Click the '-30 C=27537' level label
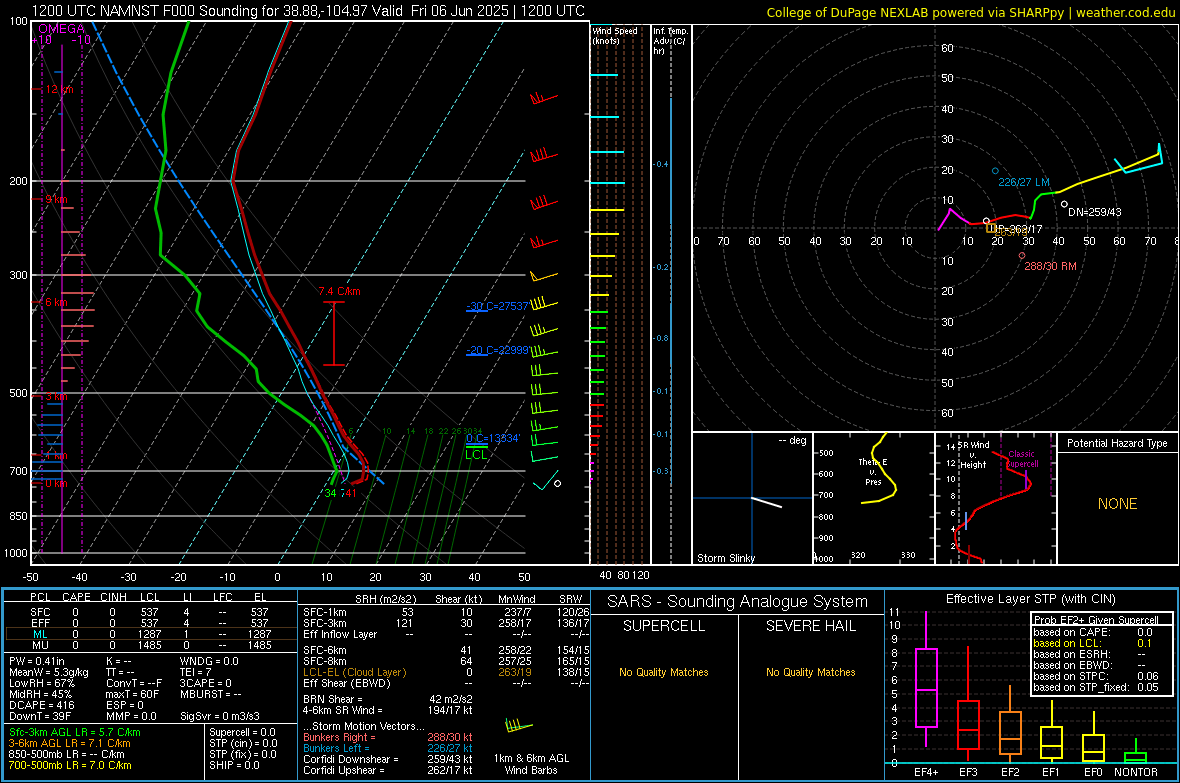The width and height of the screenshot is (1180, 783). click(x=497, y=306)
